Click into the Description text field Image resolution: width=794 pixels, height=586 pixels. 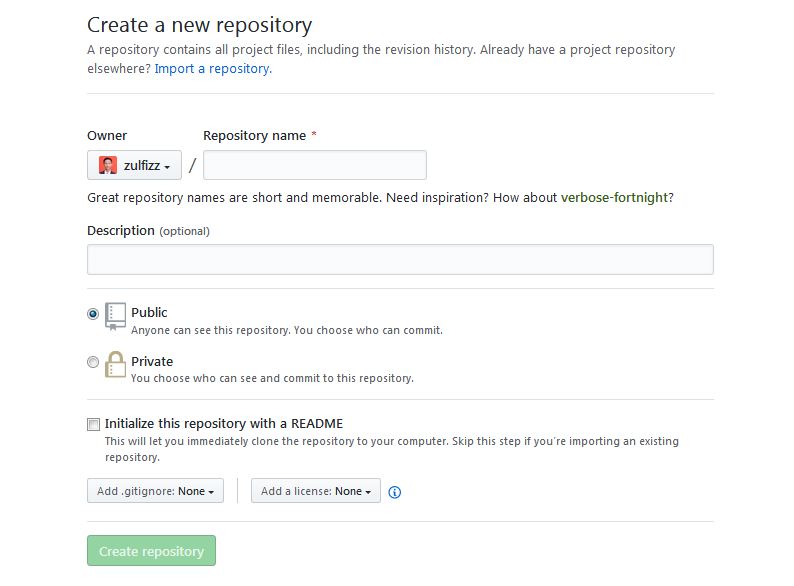[400, 259]
